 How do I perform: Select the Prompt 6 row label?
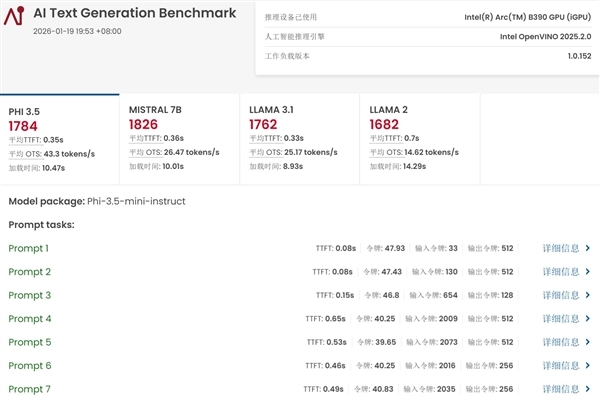(x=29, y=366)
